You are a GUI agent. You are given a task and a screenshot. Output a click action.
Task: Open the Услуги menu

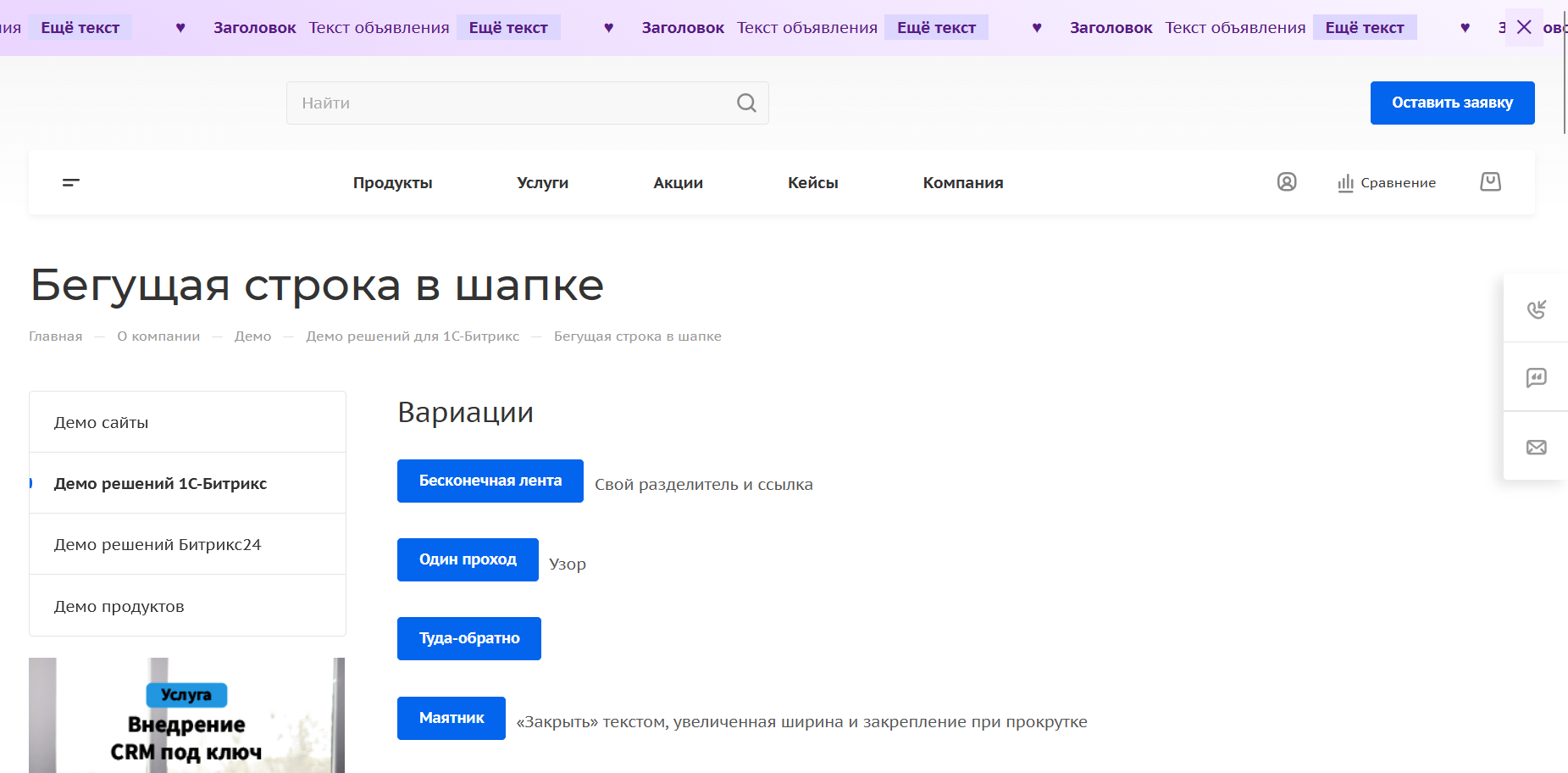(543, 182)
